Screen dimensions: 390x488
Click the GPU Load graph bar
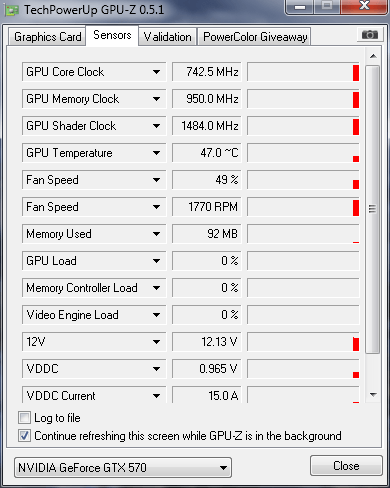[303, 261]
